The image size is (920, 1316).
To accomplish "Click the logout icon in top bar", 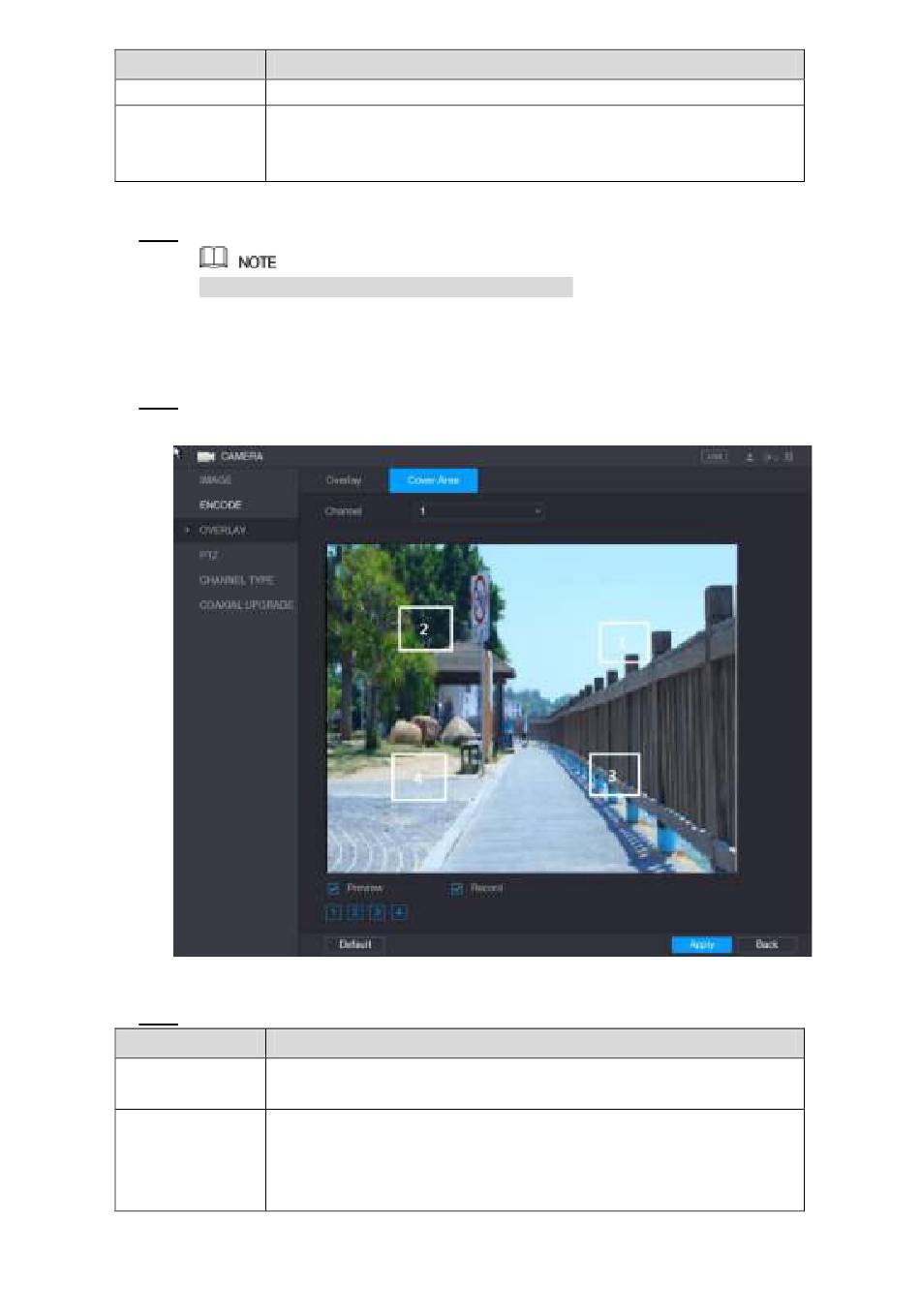I will pyautogui.click(x=770, y=457).
